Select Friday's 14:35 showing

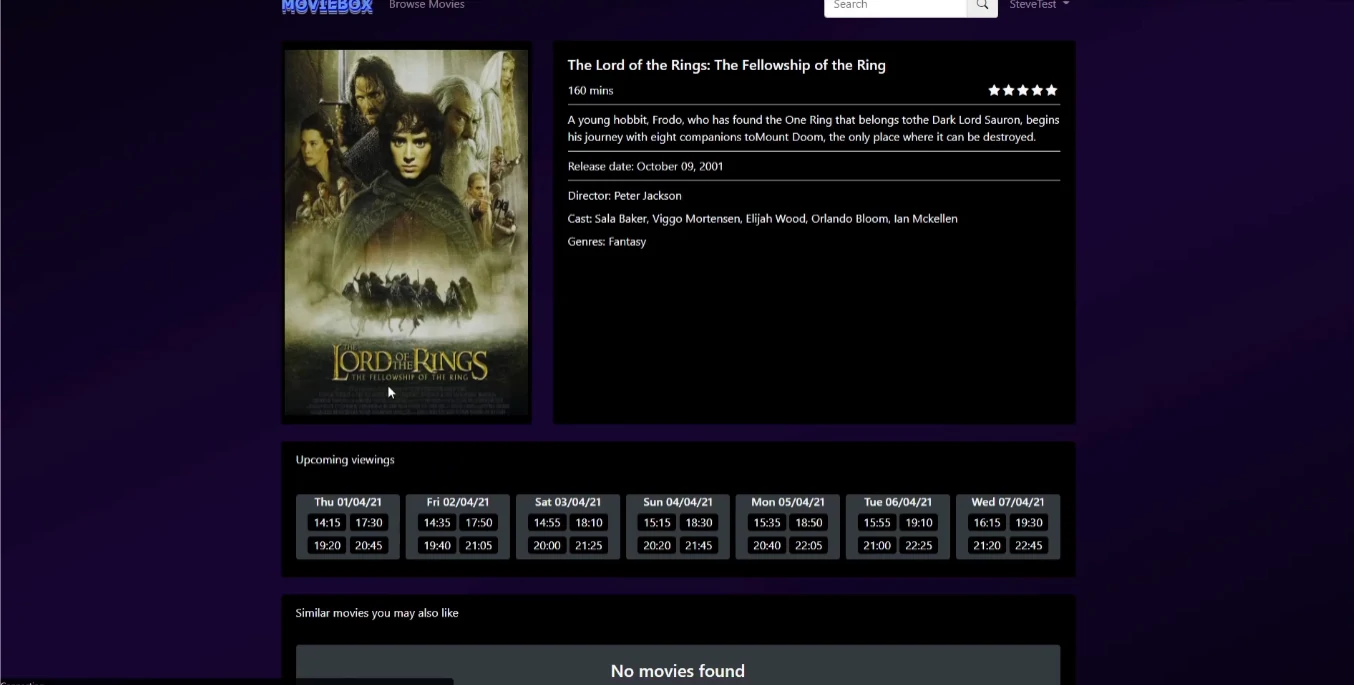(437, 523)
